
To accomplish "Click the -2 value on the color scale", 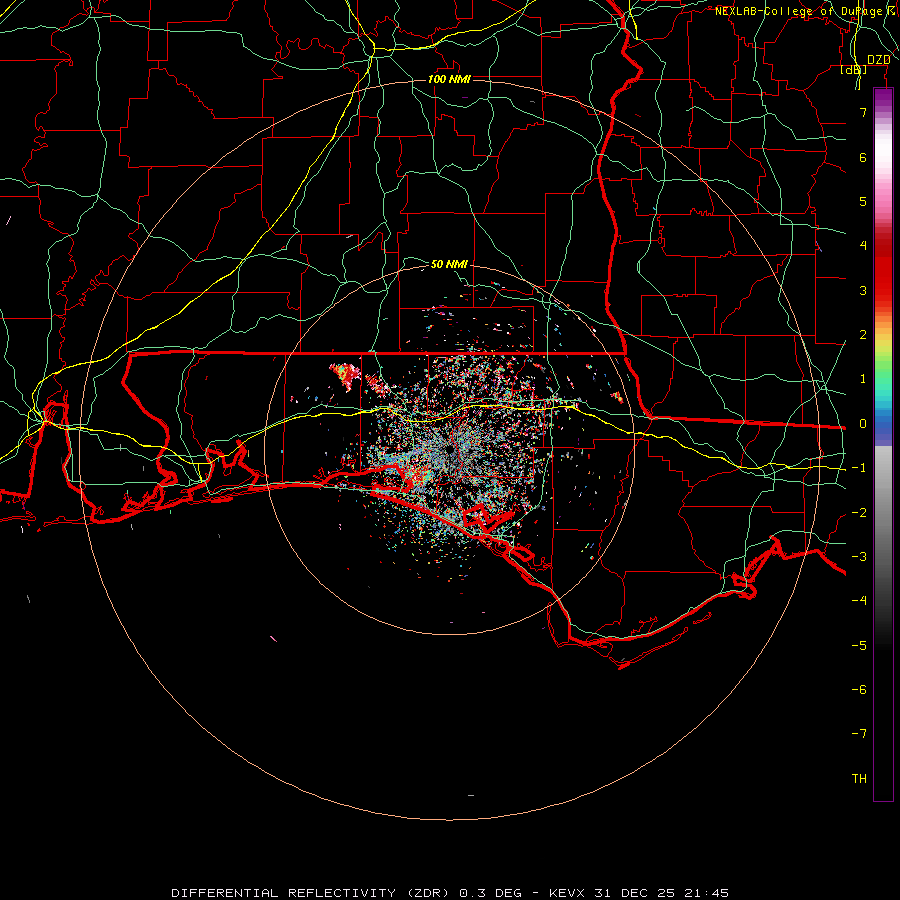I will (x=859, y=513).
